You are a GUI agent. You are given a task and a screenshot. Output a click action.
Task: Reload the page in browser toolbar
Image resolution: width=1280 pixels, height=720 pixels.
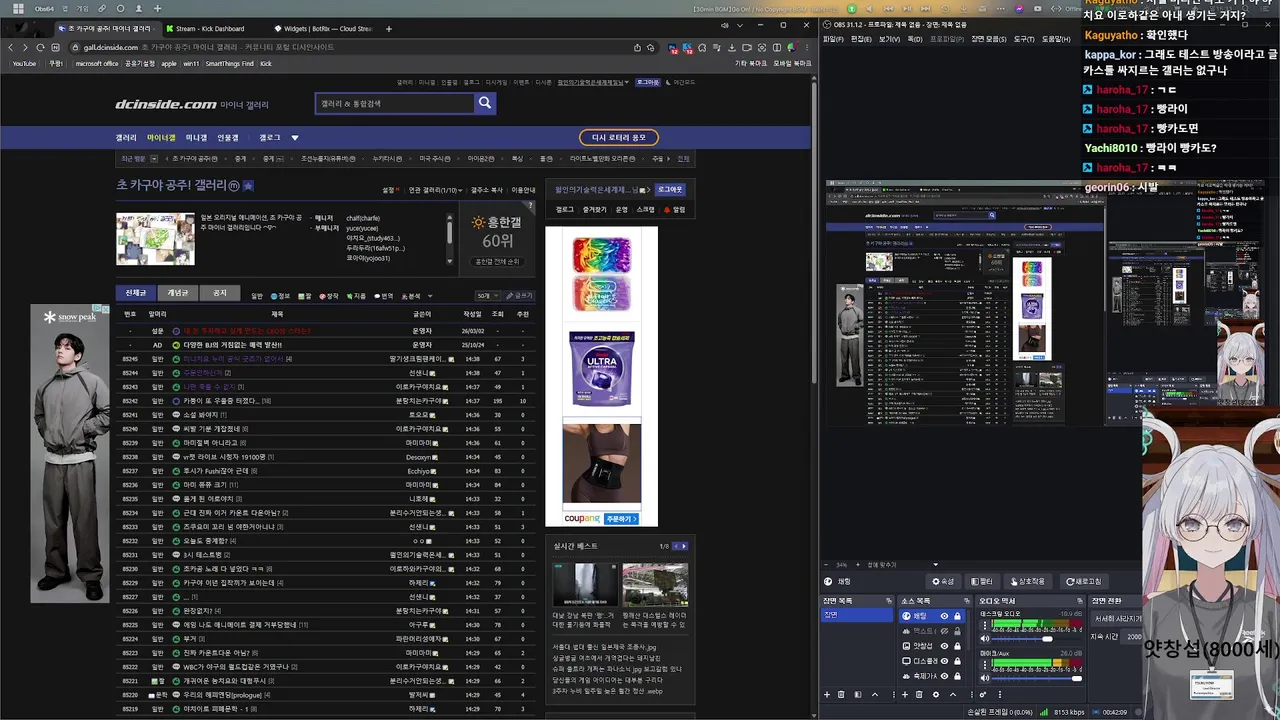coord(40,47)
